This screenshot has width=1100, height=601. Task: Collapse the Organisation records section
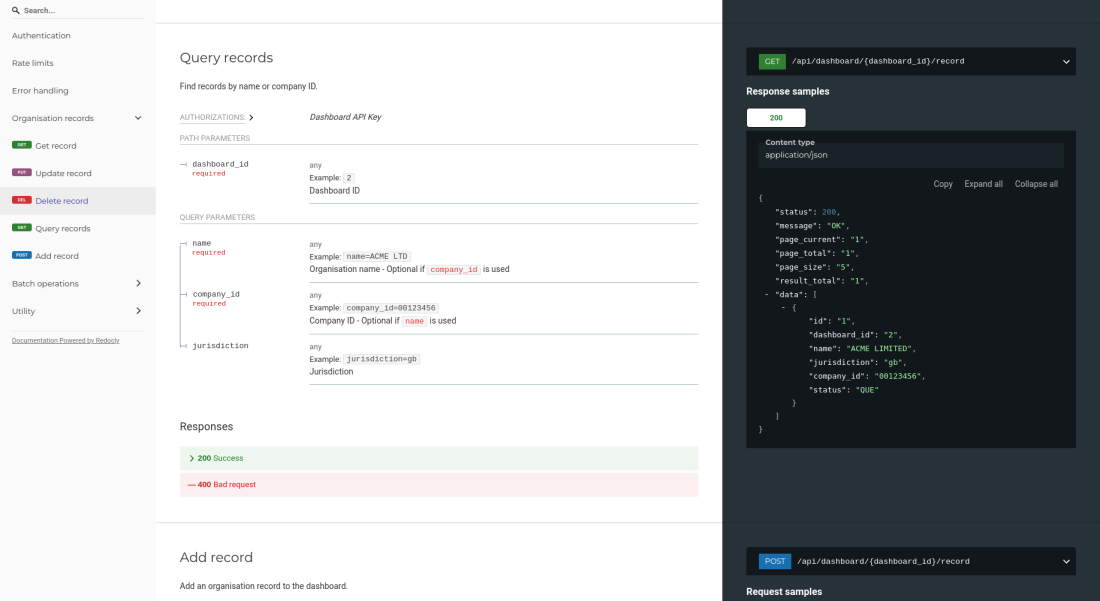[x=138, y=118]
